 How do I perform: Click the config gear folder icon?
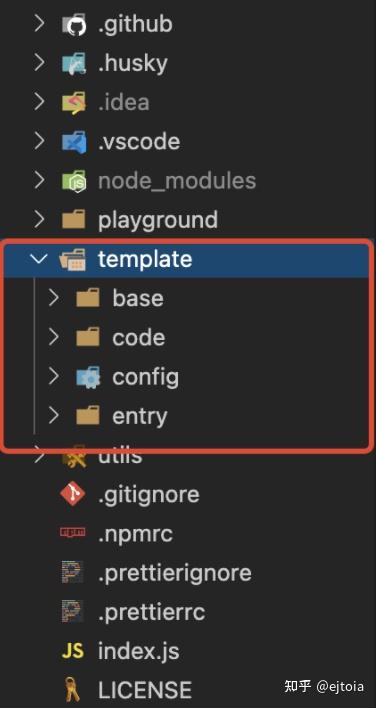pyautogui.click(x=88, y=377)
